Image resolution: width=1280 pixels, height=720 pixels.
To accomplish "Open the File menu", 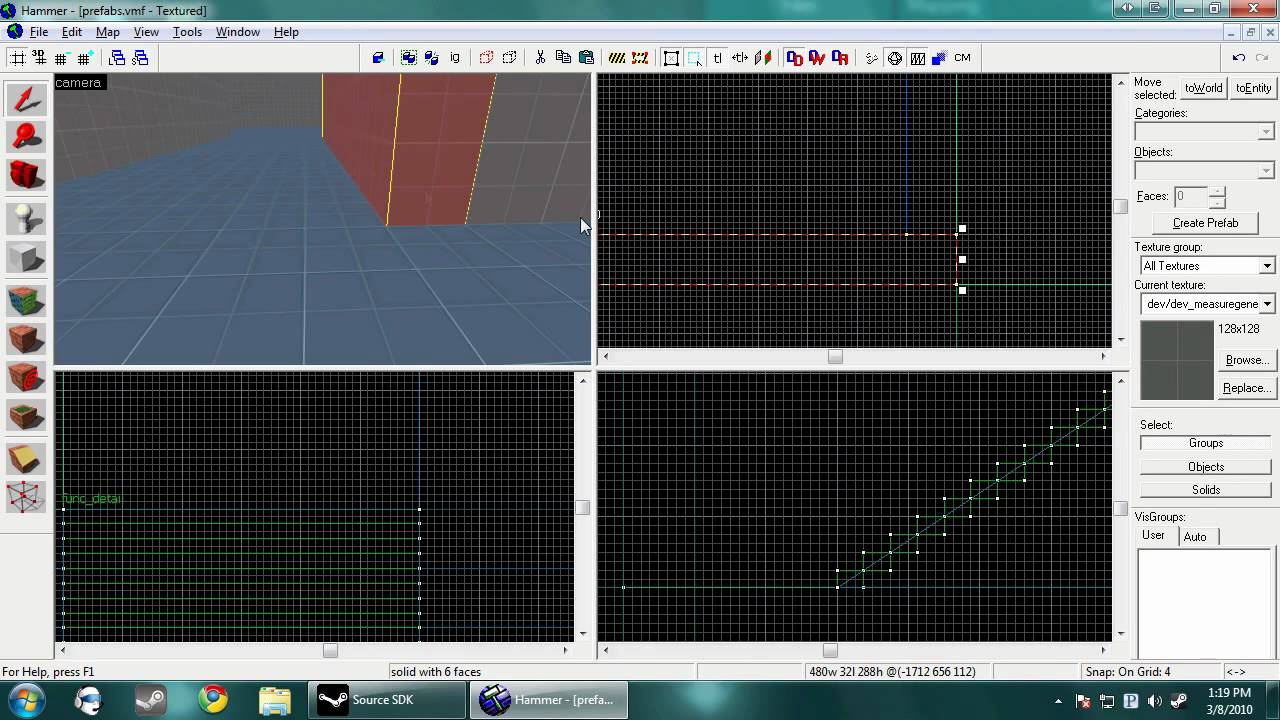I will [38, 32].
